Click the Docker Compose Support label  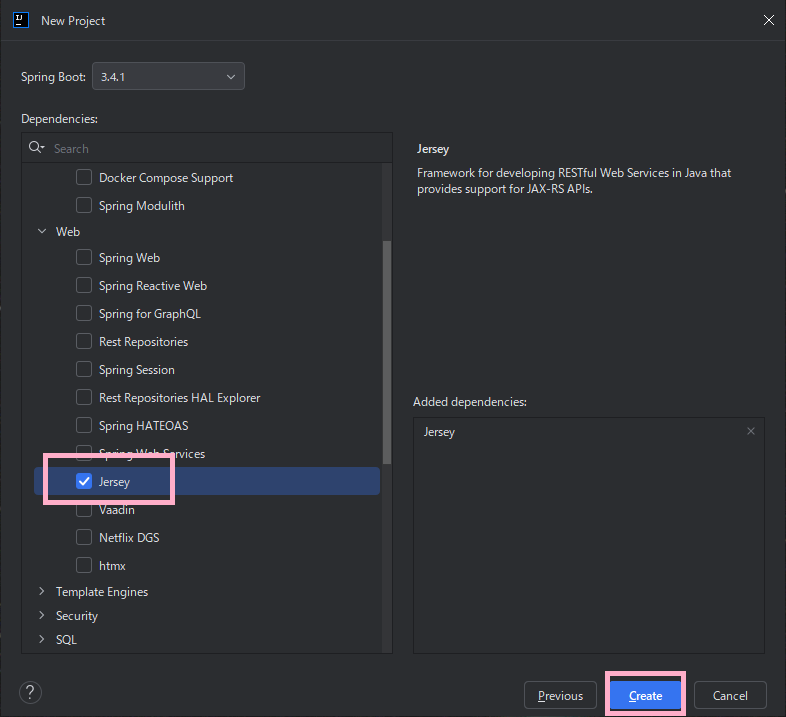coord(166,178)
